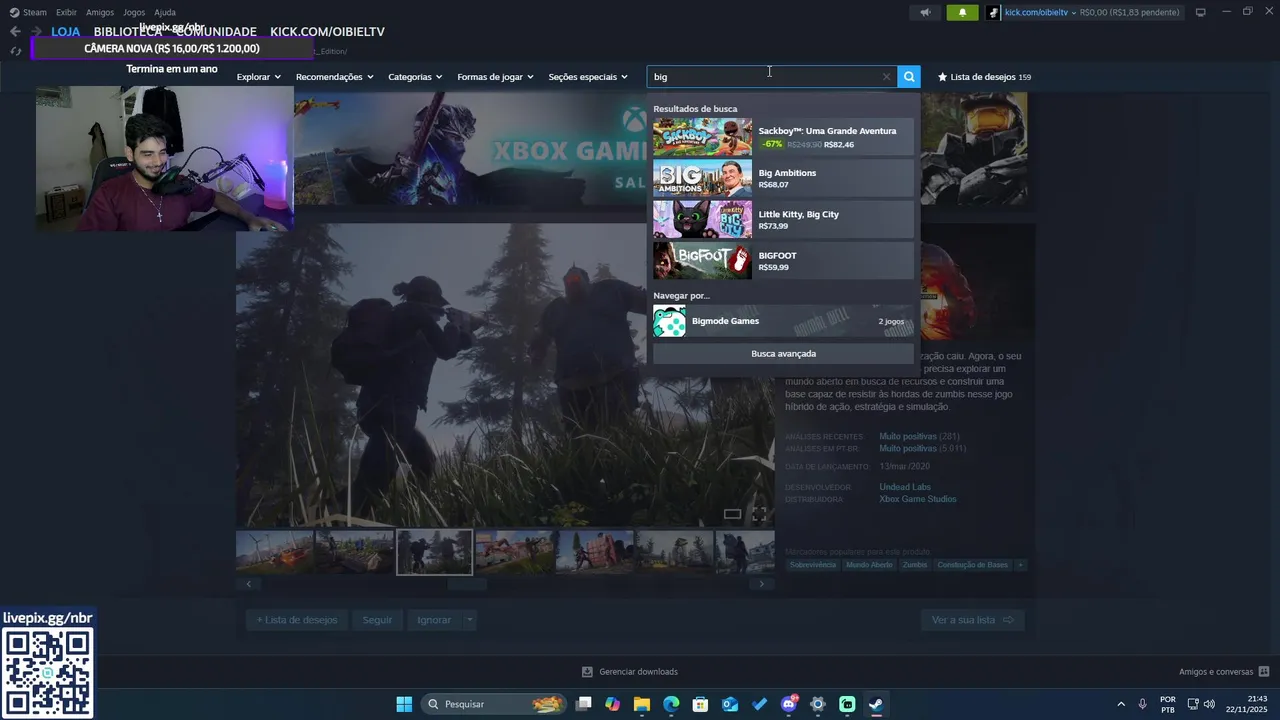The height and width of the screenshot is (720, 1280).
Task: Click the Bigmode Games logo icon
Action: click(669, 321)
